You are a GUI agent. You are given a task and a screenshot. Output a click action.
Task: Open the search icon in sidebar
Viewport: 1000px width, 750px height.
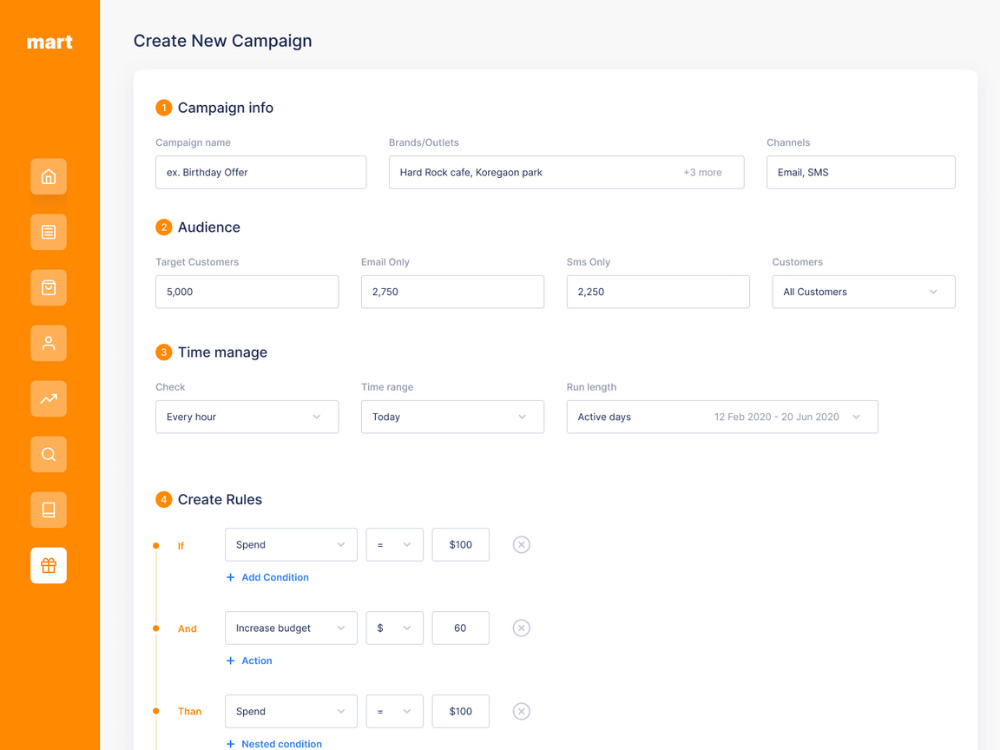[48, 454]
